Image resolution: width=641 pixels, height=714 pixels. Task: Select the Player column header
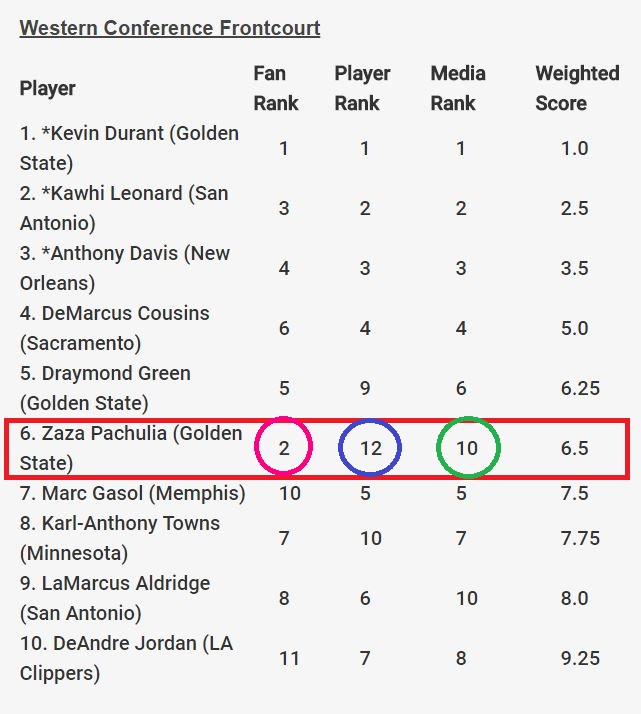(48, 88)
